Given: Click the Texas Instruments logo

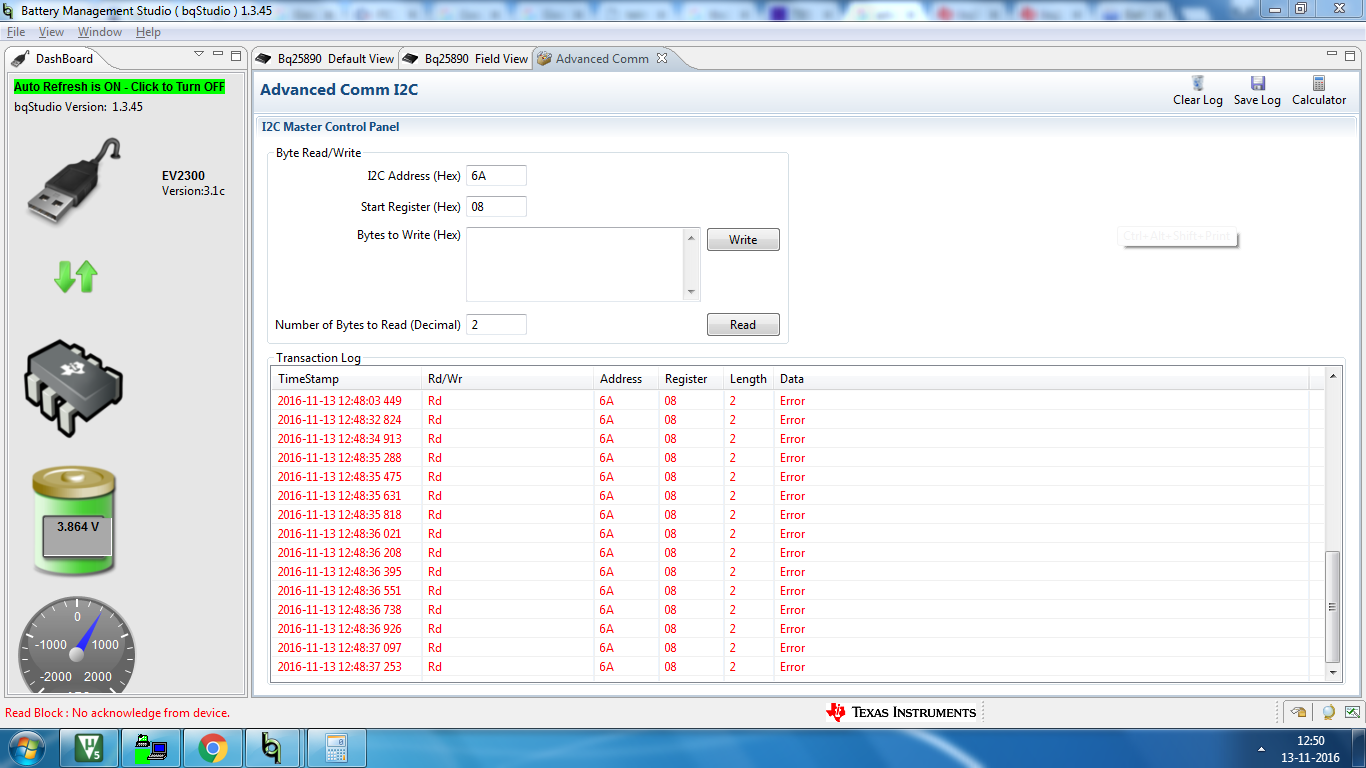Looking at the screenshot, I should point(901,712).
